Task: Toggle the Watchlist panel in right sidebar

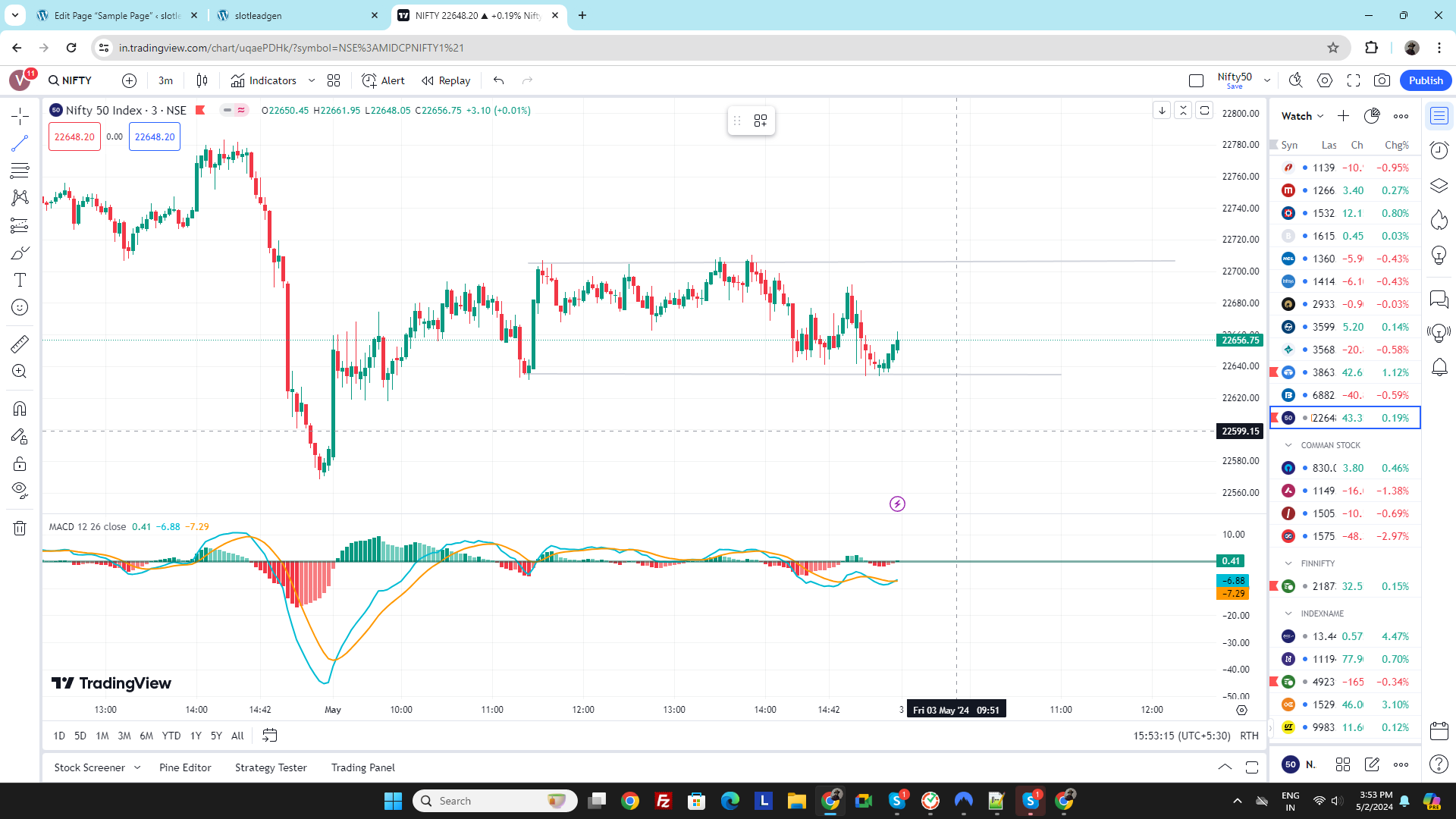Action: [1439, 116]
